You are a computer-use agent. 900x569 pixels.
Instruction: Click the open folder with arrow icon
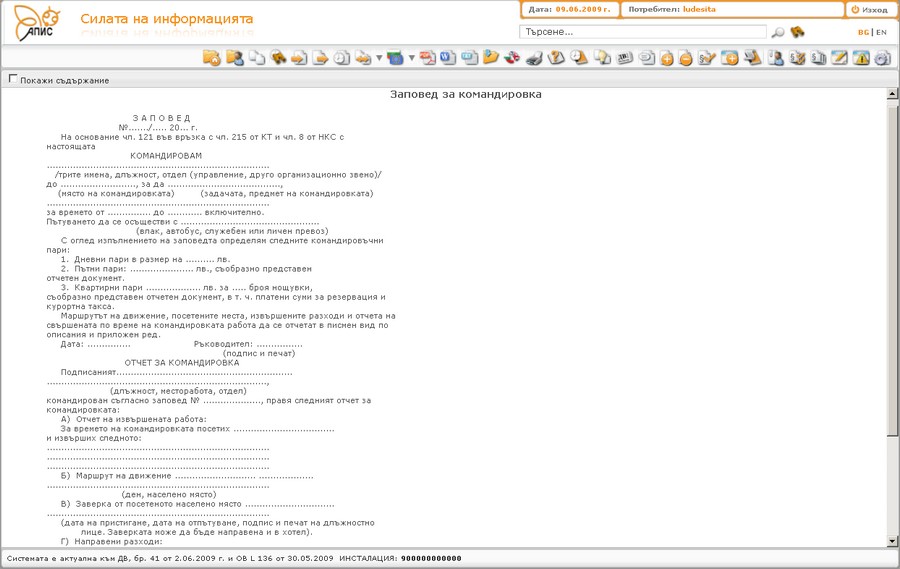click(x=490, y=57)
